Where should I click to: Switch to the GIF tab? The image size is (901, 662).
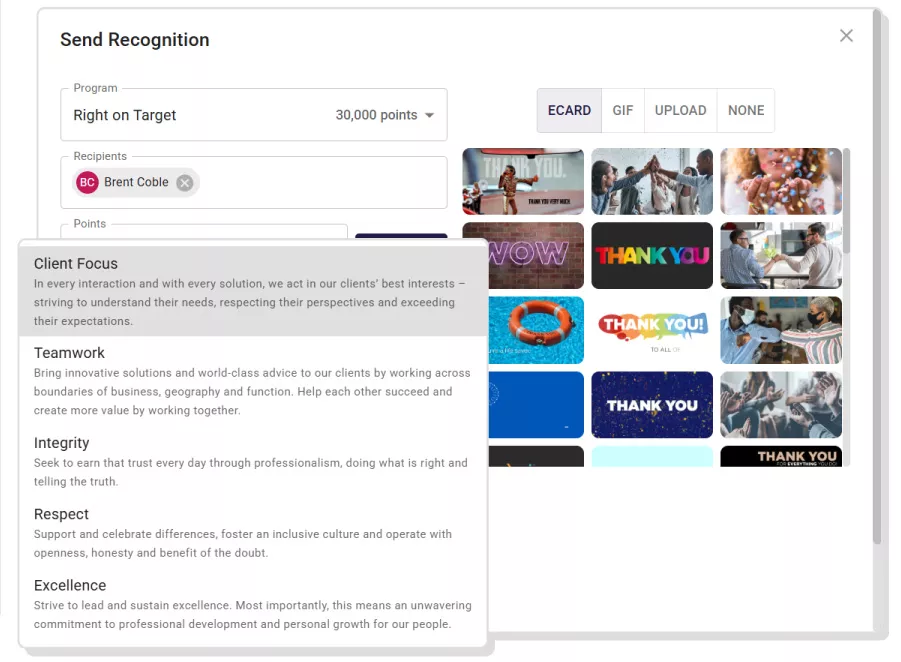(x=622, y=110)
